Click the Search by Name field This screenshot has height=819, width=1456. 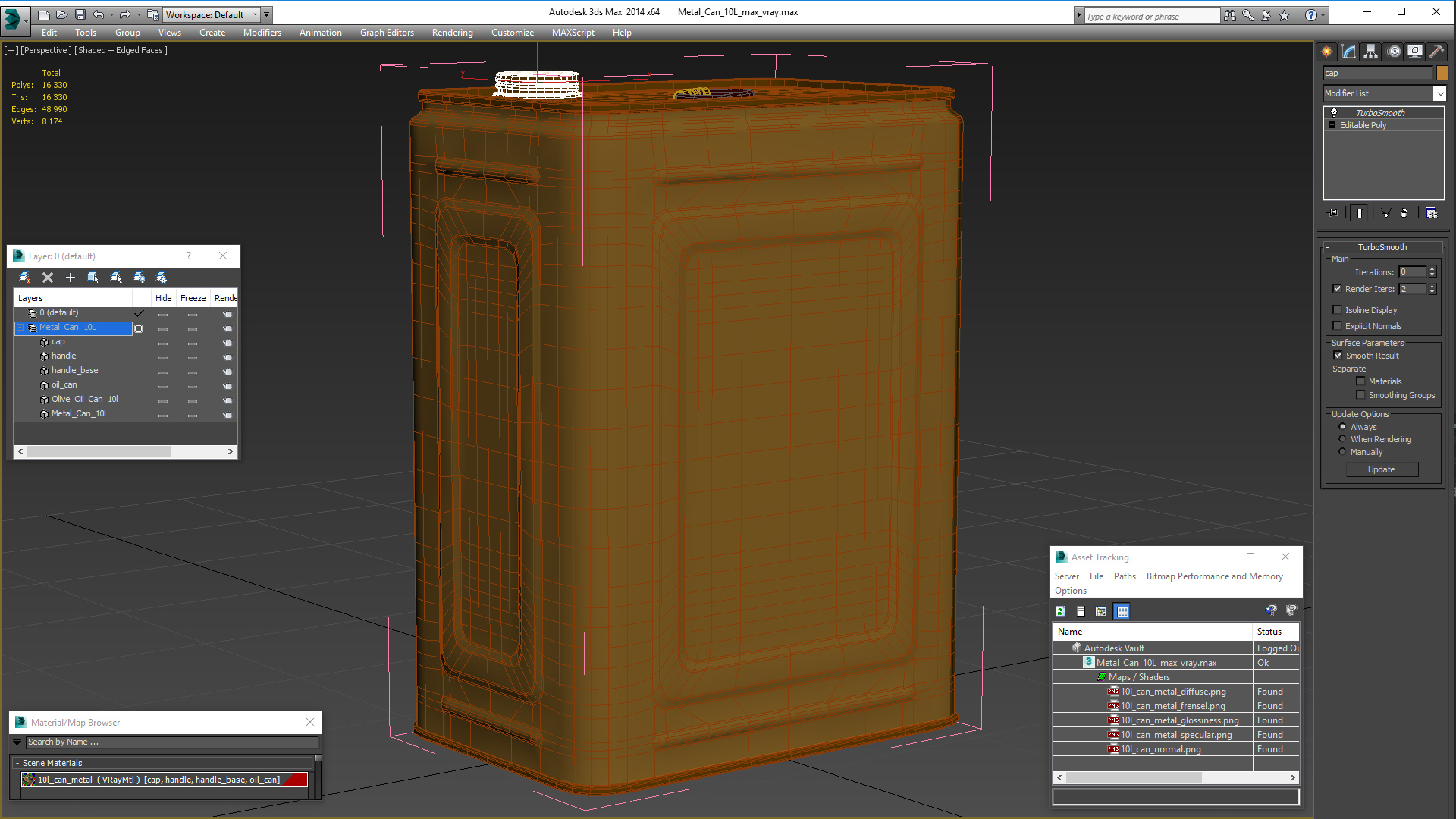click(x=172, y=742)
